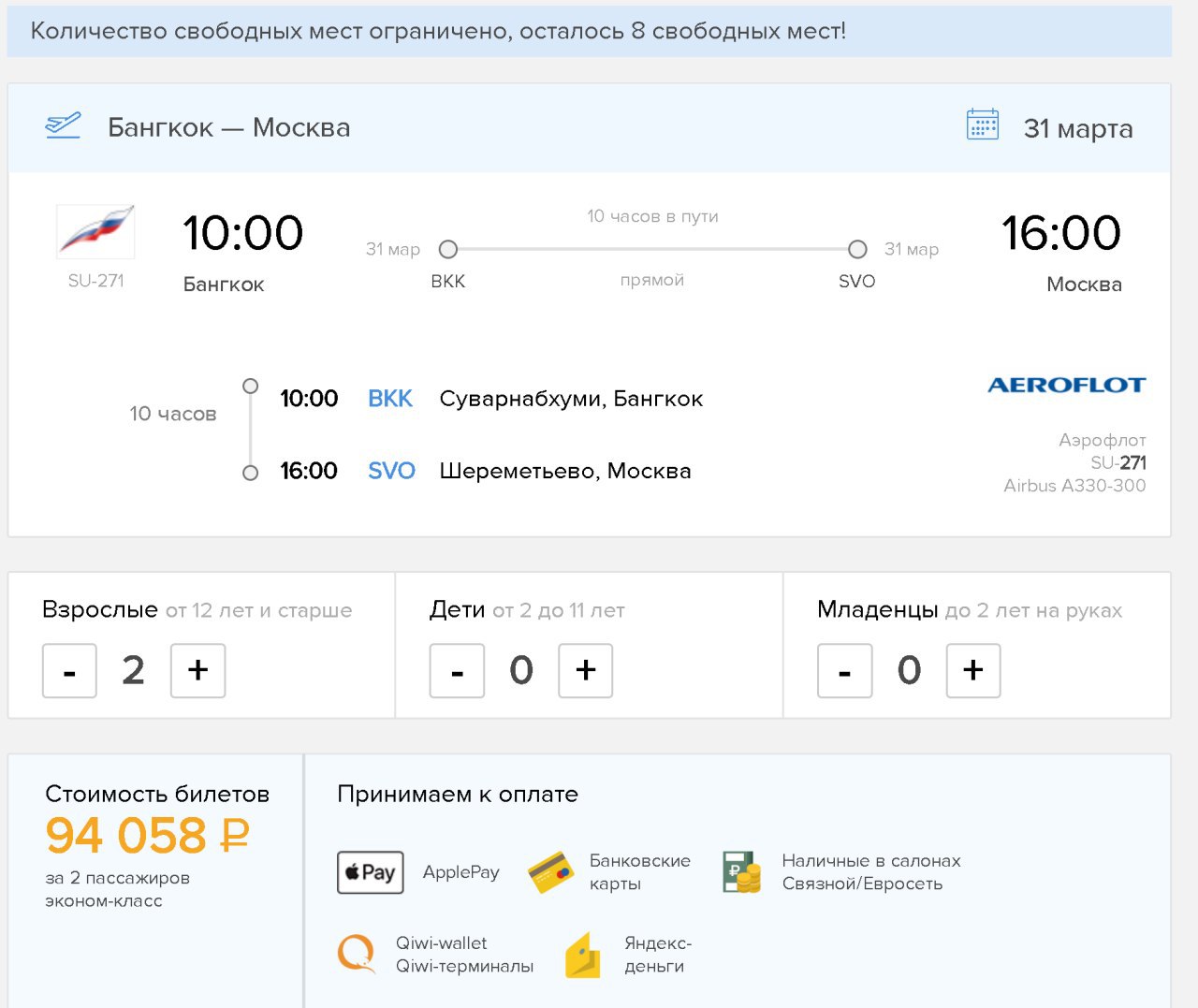Increase the number of adults (Взрослые)

pyautogui.click(x=197, y=671)
